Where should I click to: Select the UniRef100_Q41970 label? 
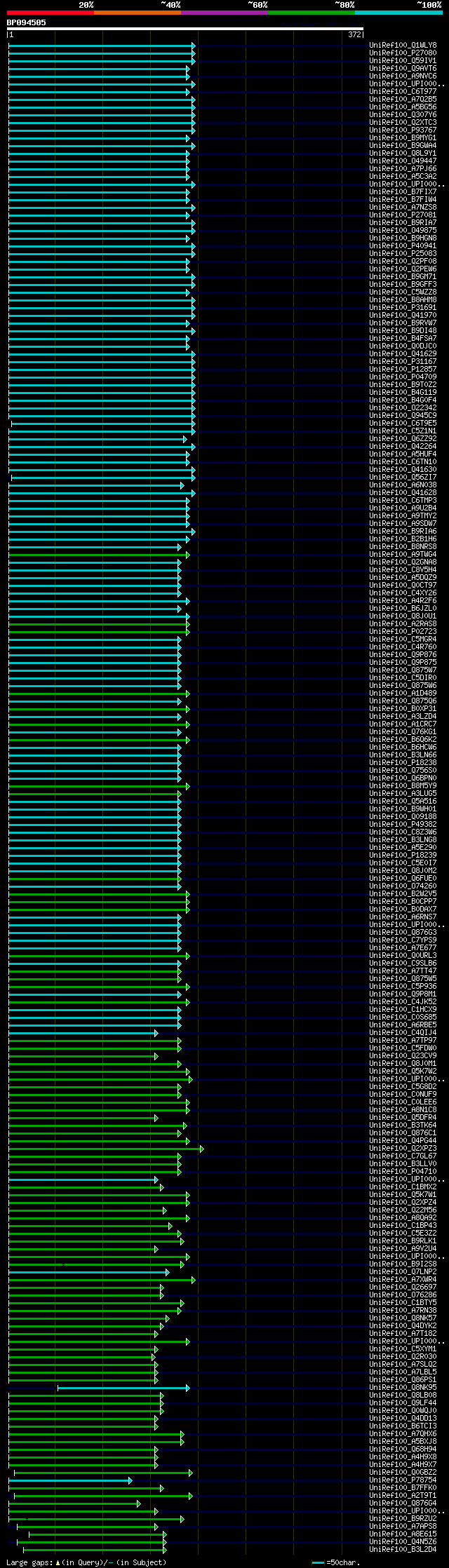(x=403, y=316)
